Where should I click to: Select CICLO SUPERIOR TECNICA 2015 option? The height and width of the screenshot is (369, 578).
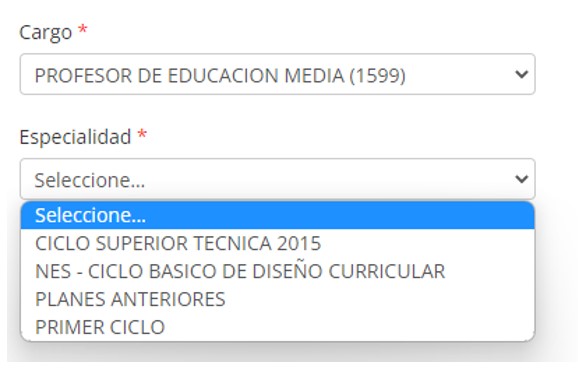(278, 243)
